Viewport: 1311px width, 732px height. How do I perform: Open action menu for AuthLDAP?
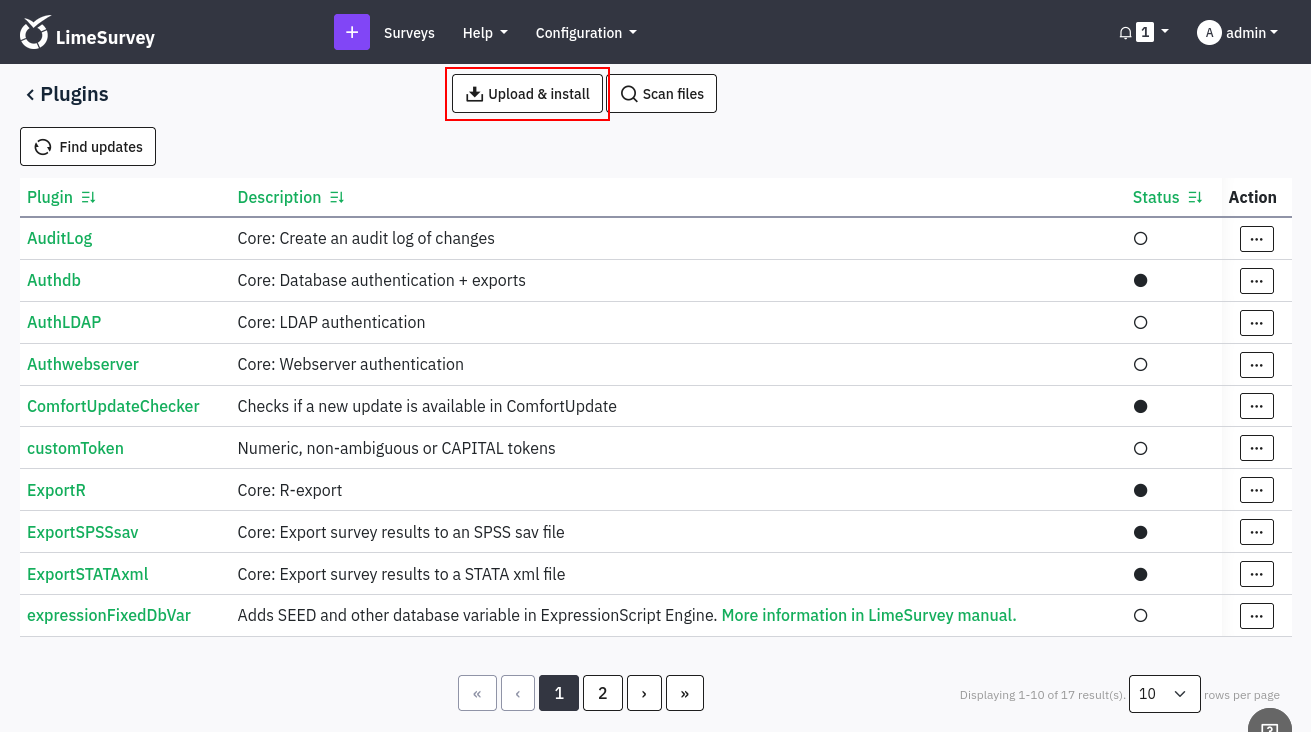pos(1257,323)
